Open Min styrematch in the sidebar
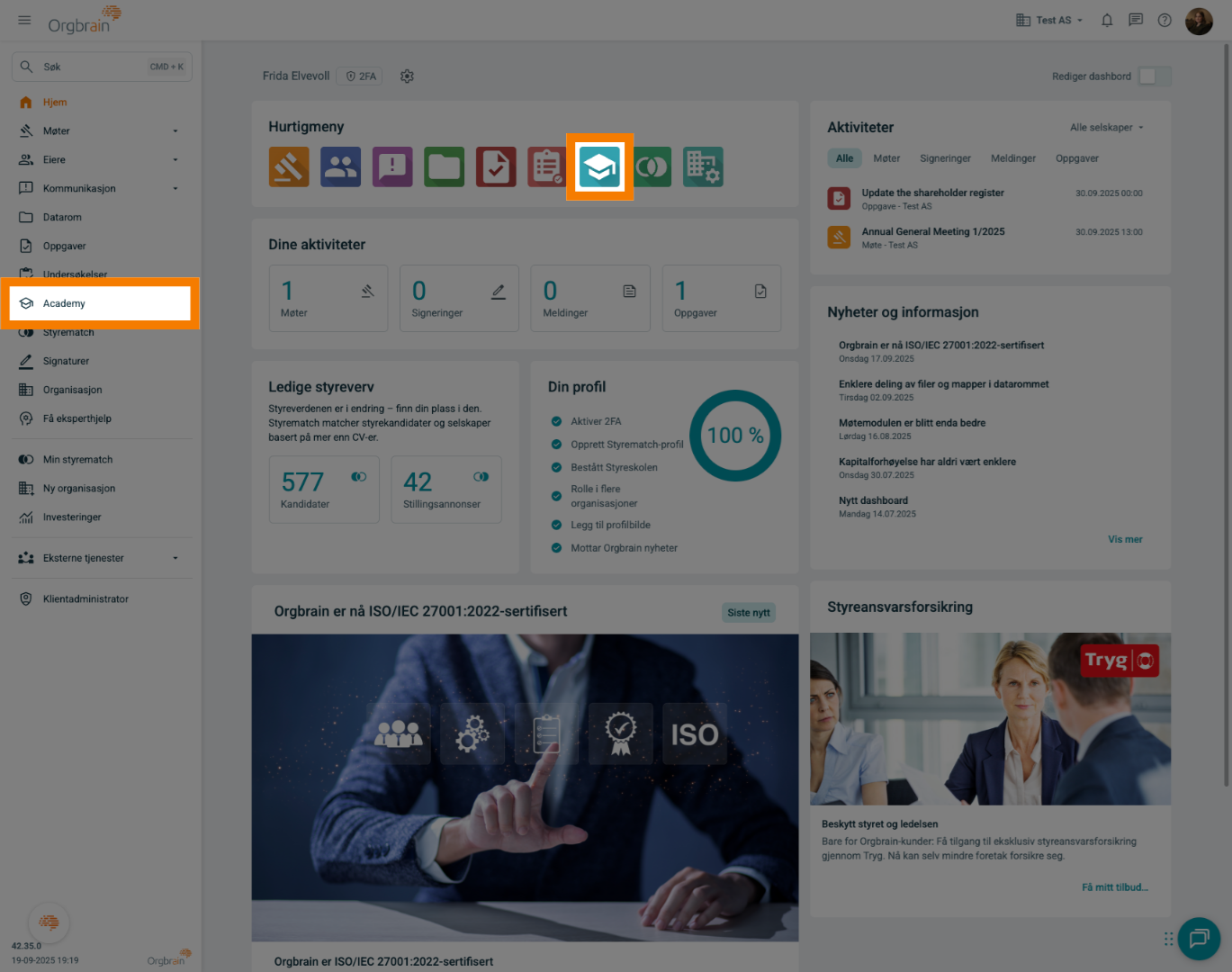The height and width of the screenshot is (972, 1232). tap(101, 460)
